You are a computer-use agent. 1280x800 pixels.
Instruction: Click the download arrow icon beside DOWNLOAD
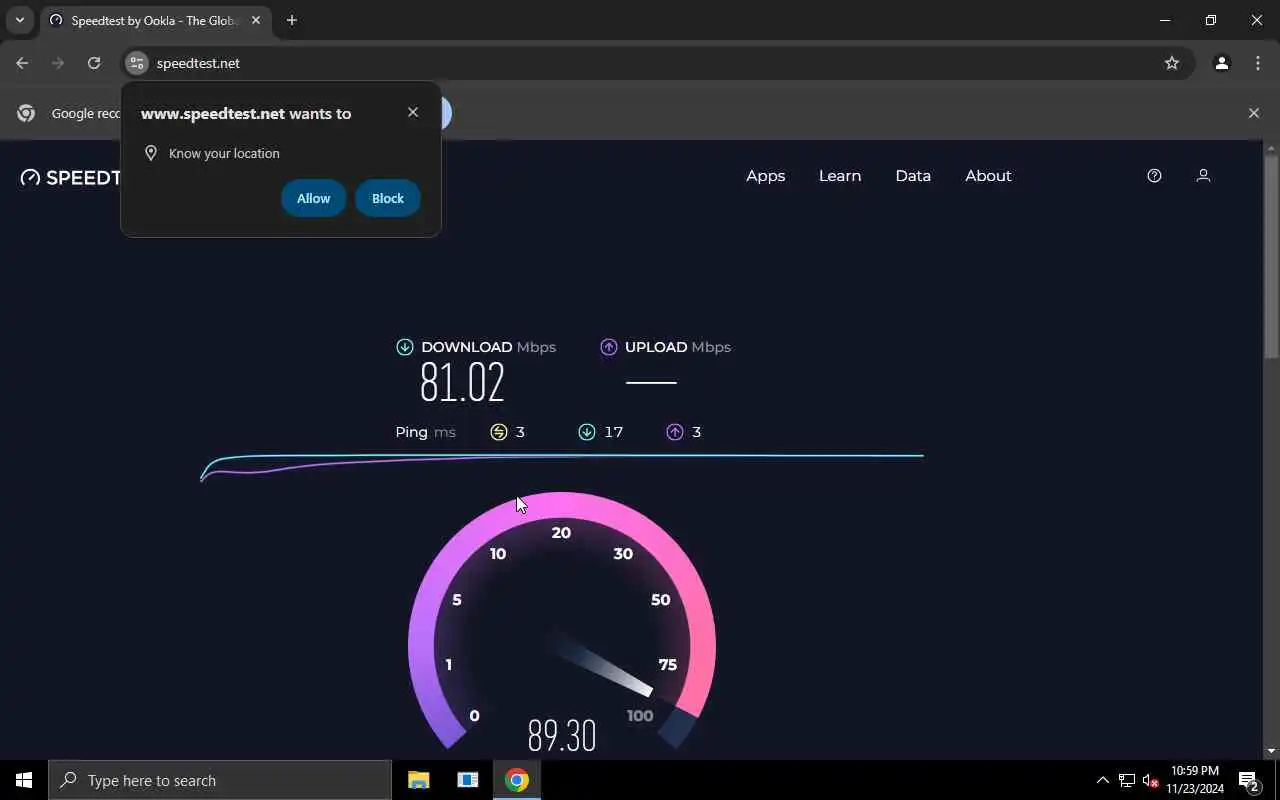pyautogui.click(x=404, y=347)
